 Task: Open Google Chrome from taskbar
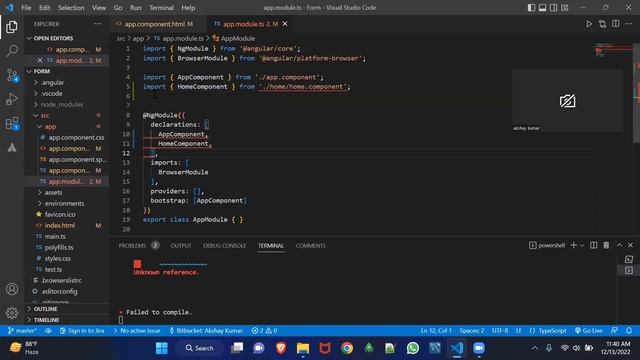coord(347,348)
